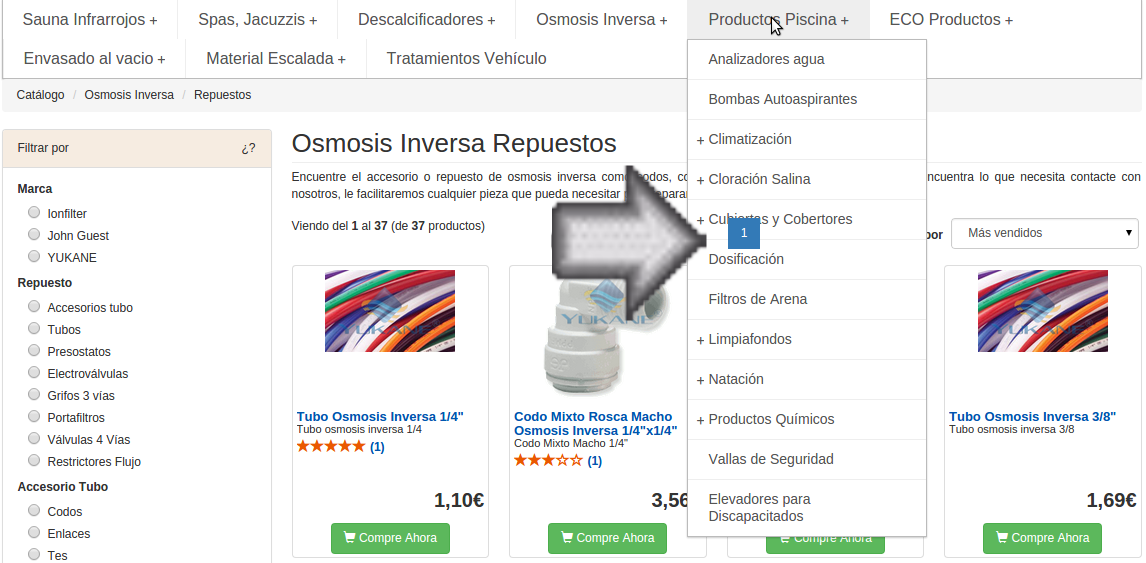1146x563 pixels.
Task: Click the cart icon on first Compre Ahora button
Action: (x=349, y=537)
